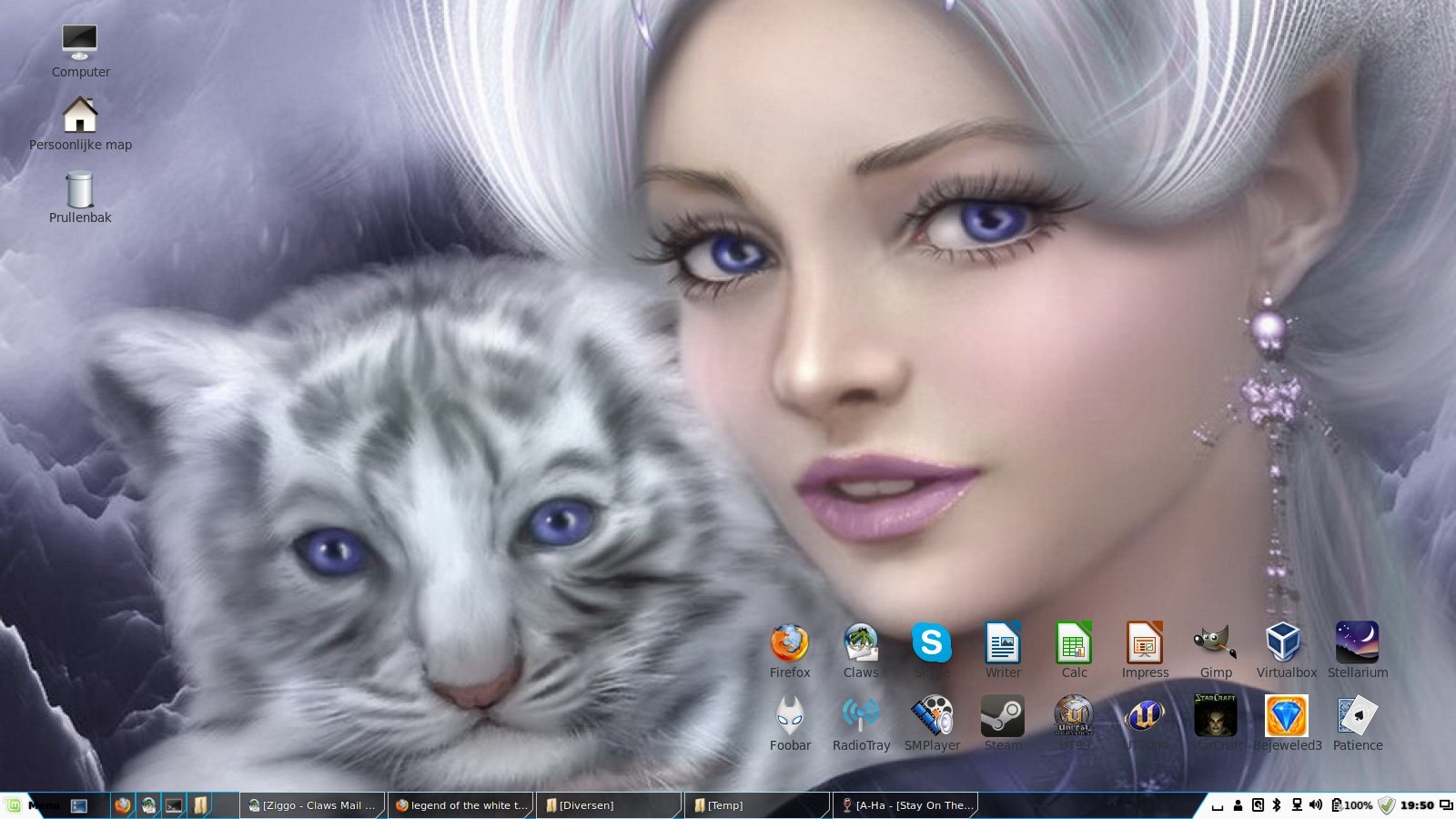Open the network connection tray icon
Screen dimensions: 1456x819
1297,805
